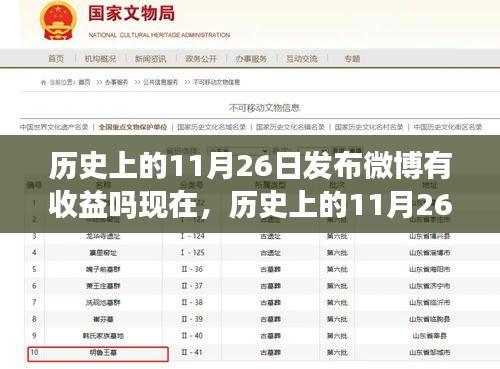
Task: Open the 首页 navigation menu item
Action: [x=56, y=59]
